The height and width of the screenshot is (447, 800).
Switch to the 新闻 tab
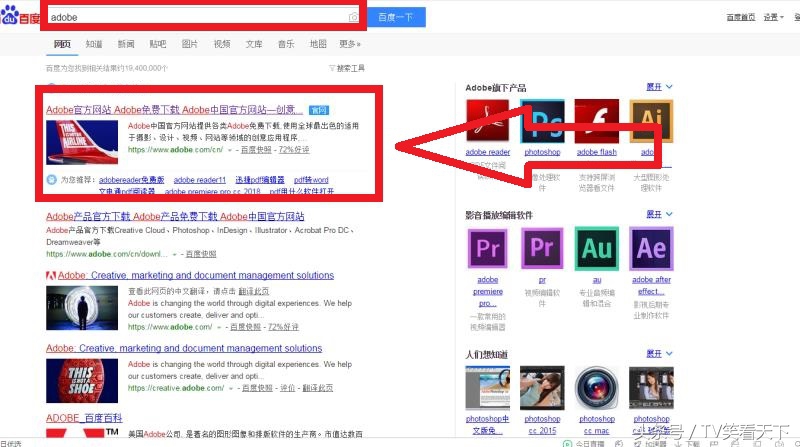coord(126,44)
